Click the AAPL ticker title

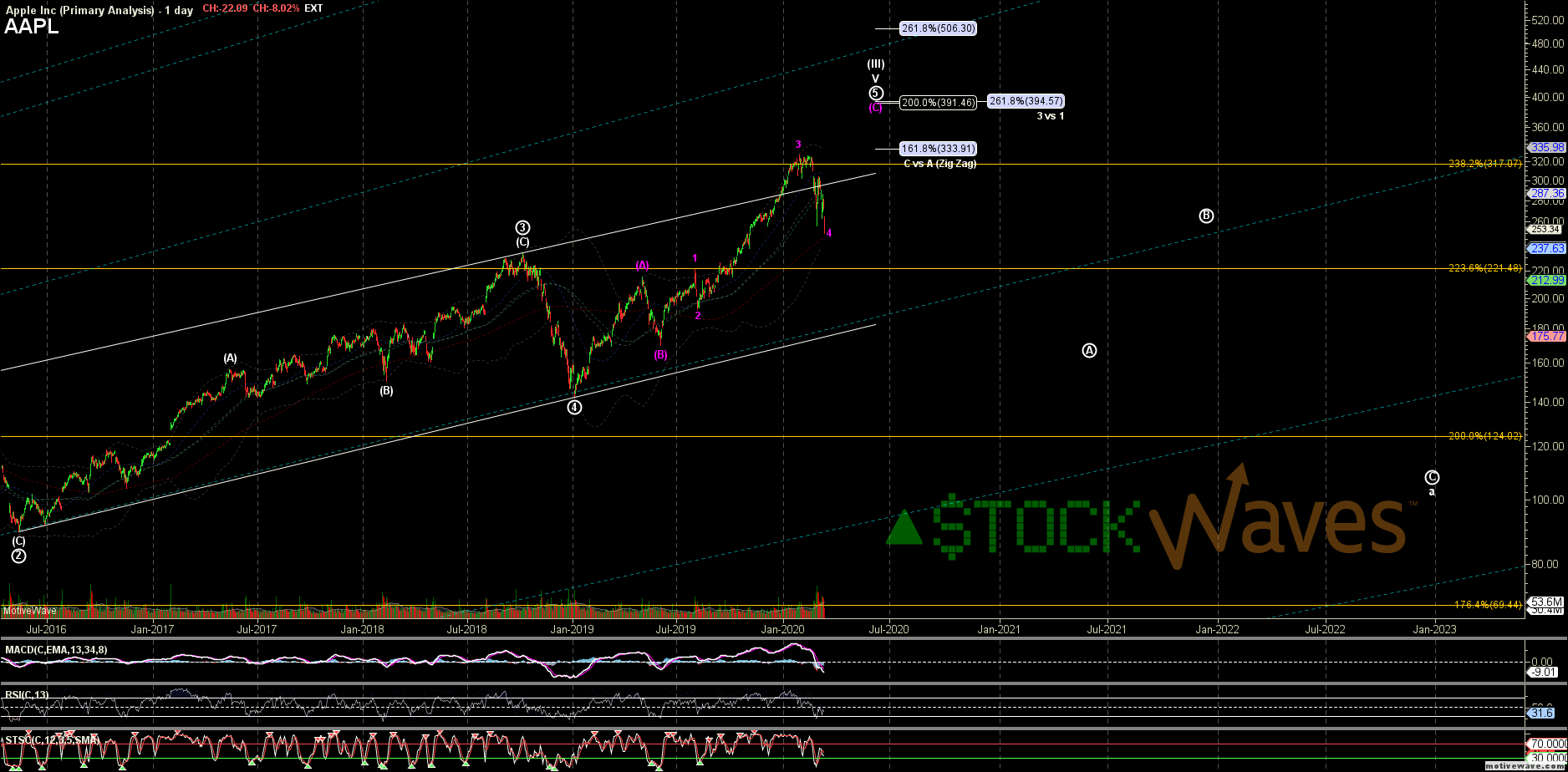[32, 27]
